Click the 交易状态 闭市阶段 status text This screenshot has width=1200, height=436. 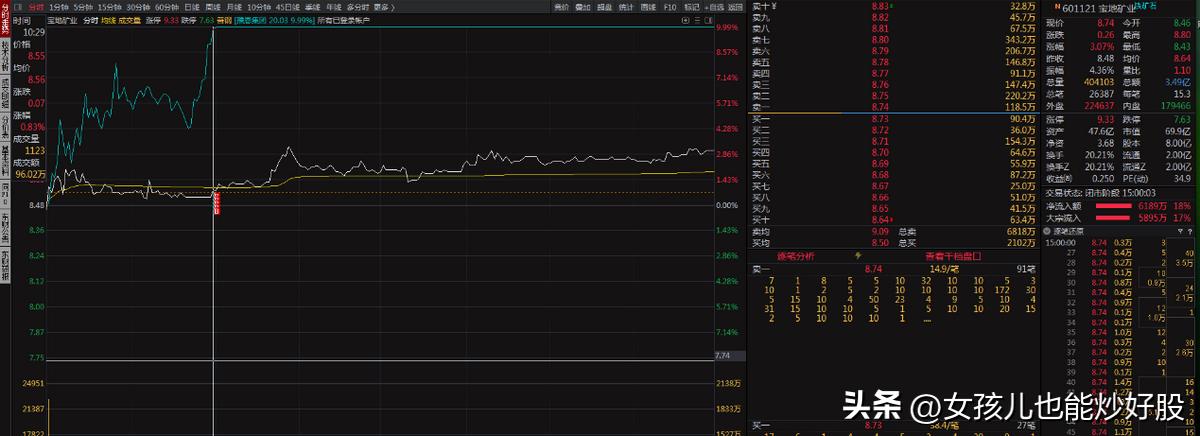coord(1099,192)
